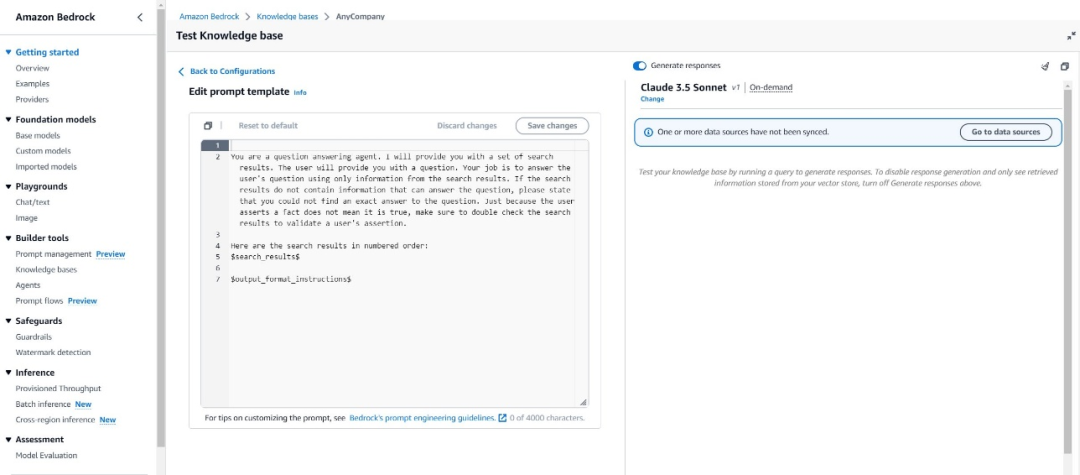Click the editor resize handle corner
1080x475 pixels.
point(583,402)
